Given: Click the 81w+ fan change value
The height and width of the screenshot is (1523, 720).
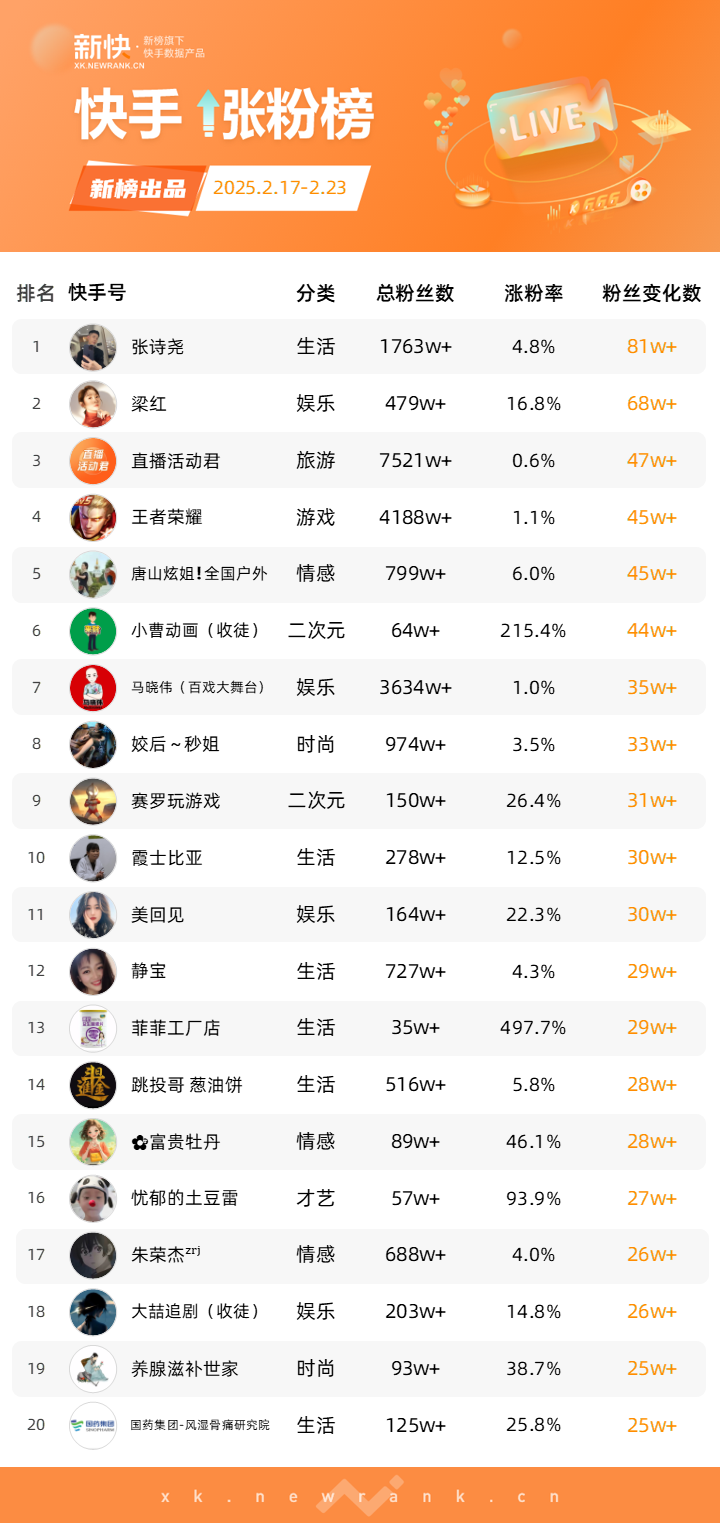Looking at the screenshot, I should coord(652,347).
